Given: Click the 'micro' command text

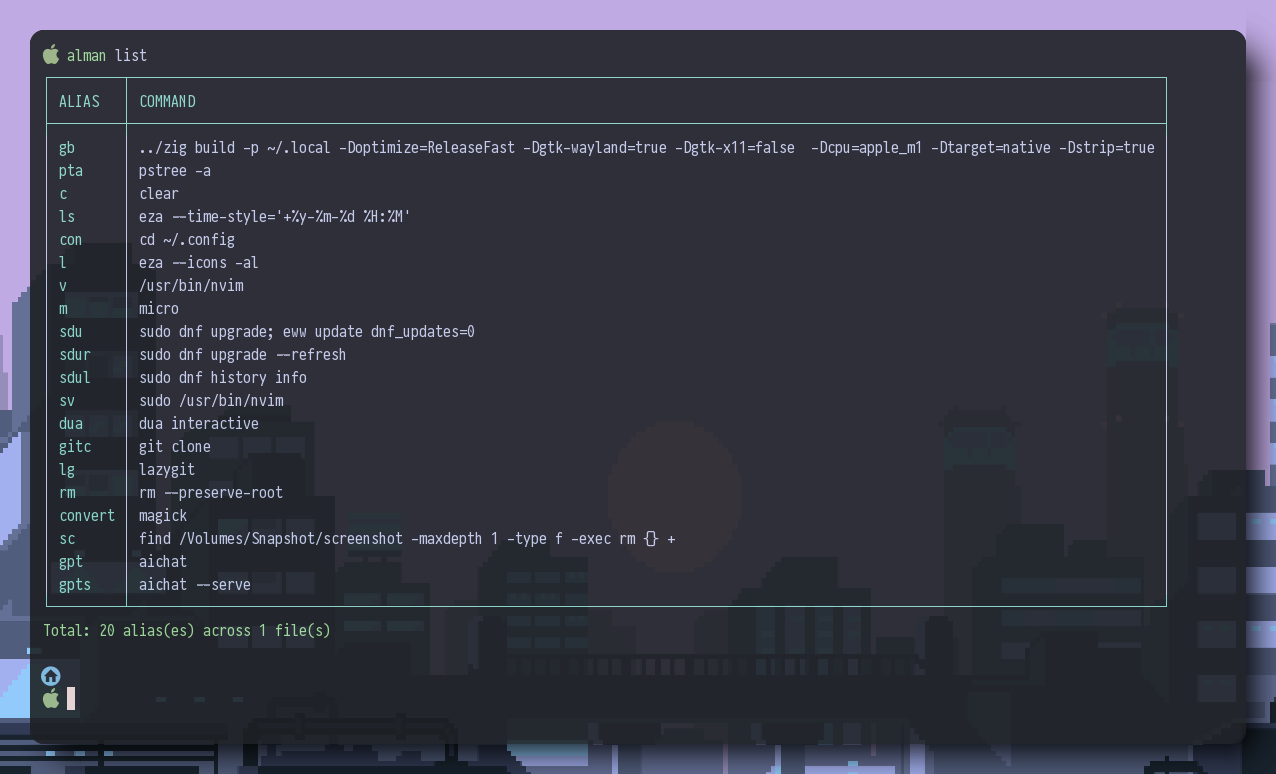Looking at the screenshot, I should pos(159,309).
